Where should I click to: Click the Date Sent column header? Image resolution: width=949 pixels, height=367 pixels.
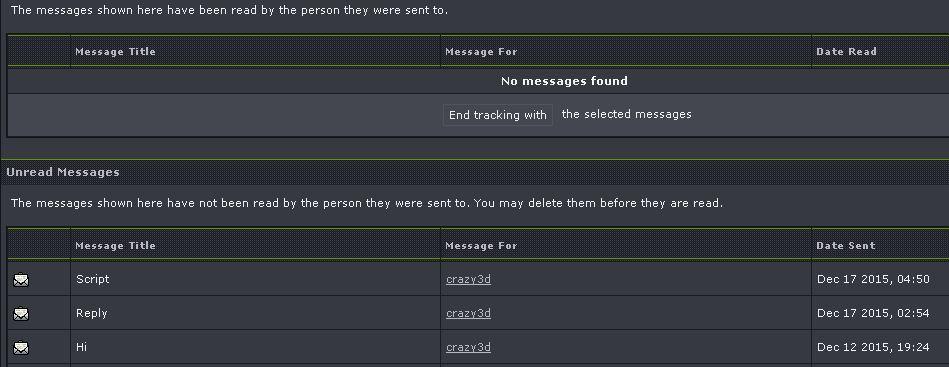(x=846, y=245)
